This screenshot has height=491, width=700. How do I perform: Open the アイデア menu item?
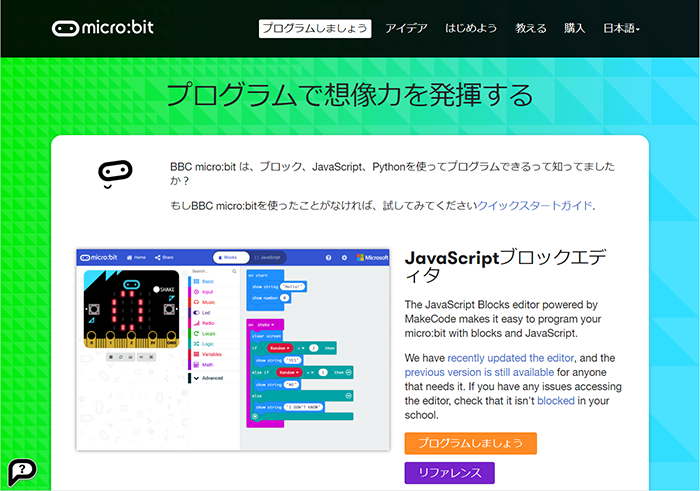(x=406, y=28)
